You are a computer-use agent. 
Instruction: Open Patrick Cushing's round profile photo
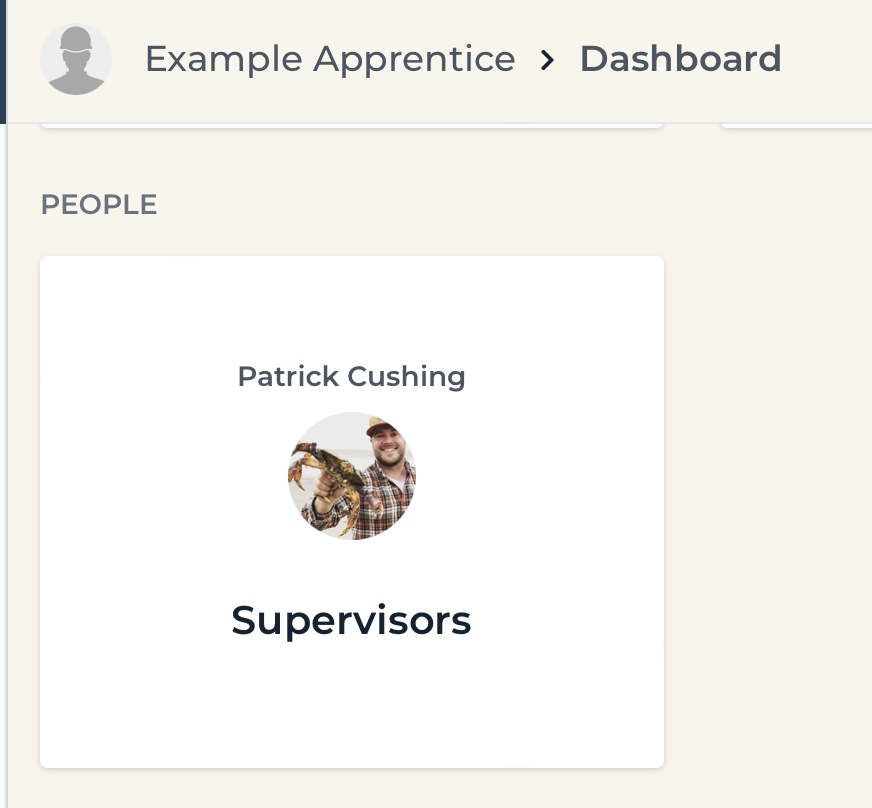352,476
